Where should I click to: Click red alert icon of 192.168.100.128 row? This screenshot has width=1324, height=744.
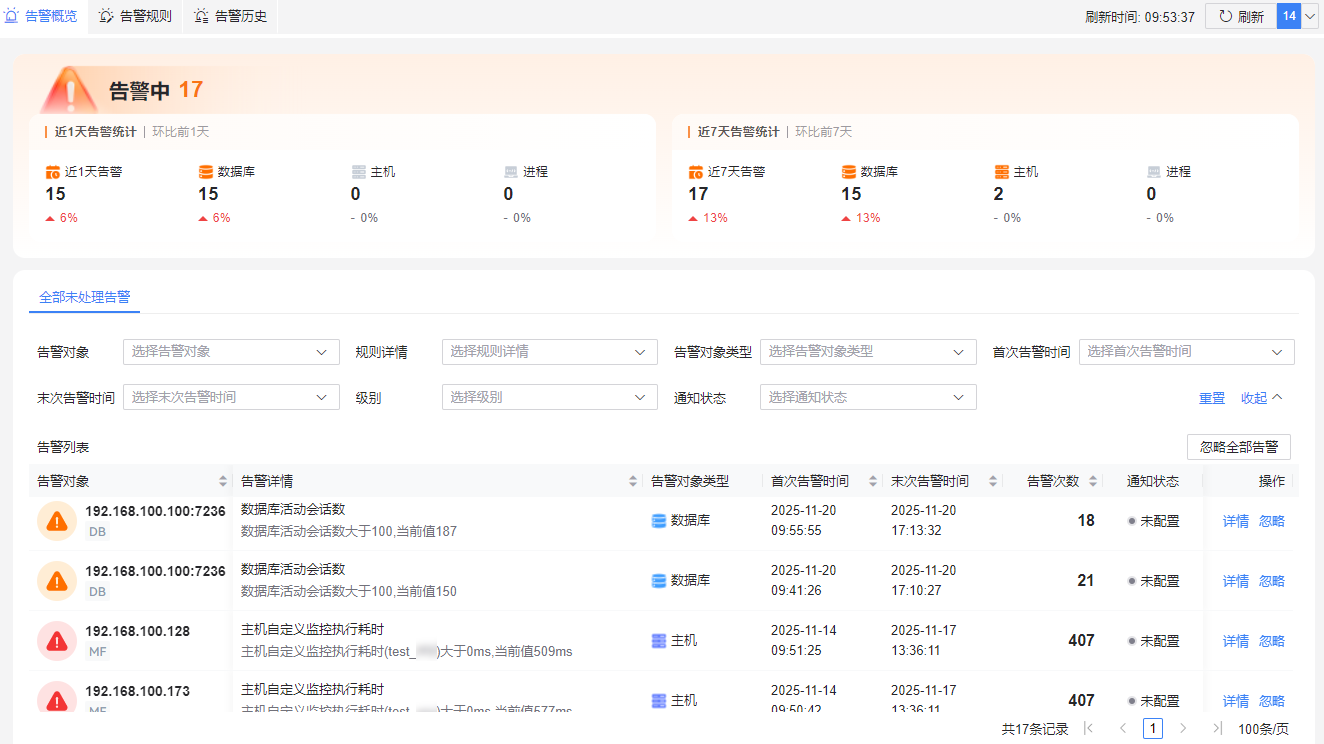[x=57, y=641]
